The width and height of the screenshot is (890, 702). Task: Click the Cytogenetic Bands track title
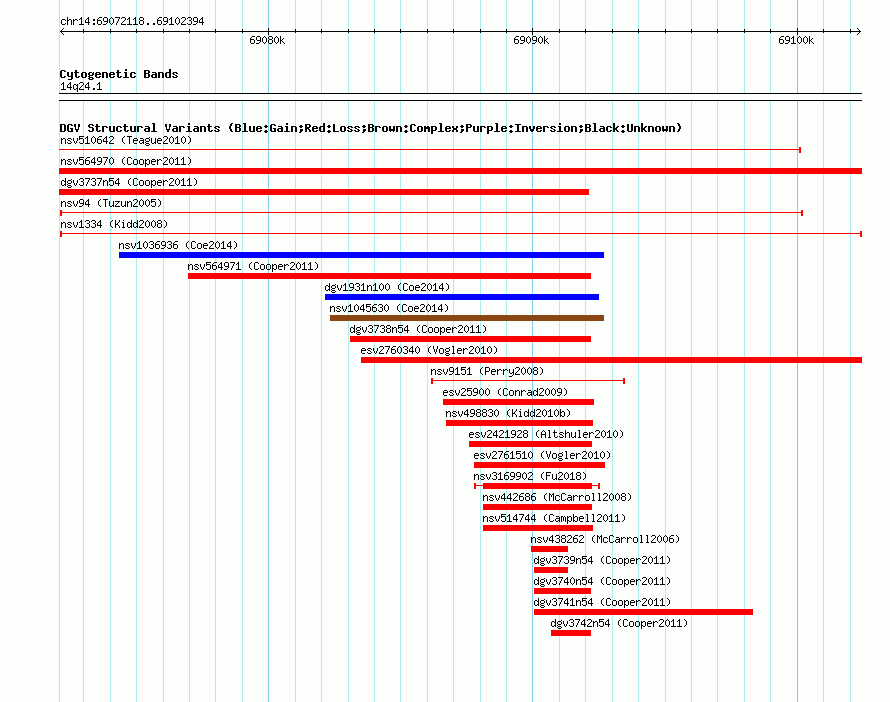(119, 74)
